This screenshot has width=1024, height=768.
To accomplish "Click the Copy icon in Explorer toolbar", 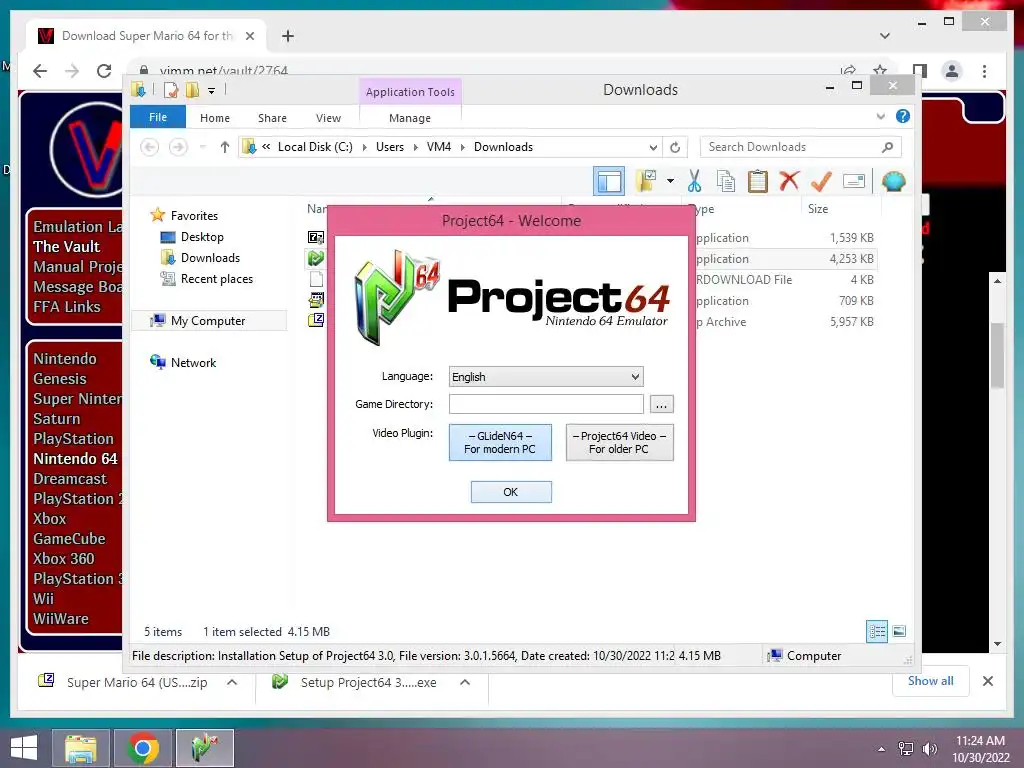I will tap(726, 181).
